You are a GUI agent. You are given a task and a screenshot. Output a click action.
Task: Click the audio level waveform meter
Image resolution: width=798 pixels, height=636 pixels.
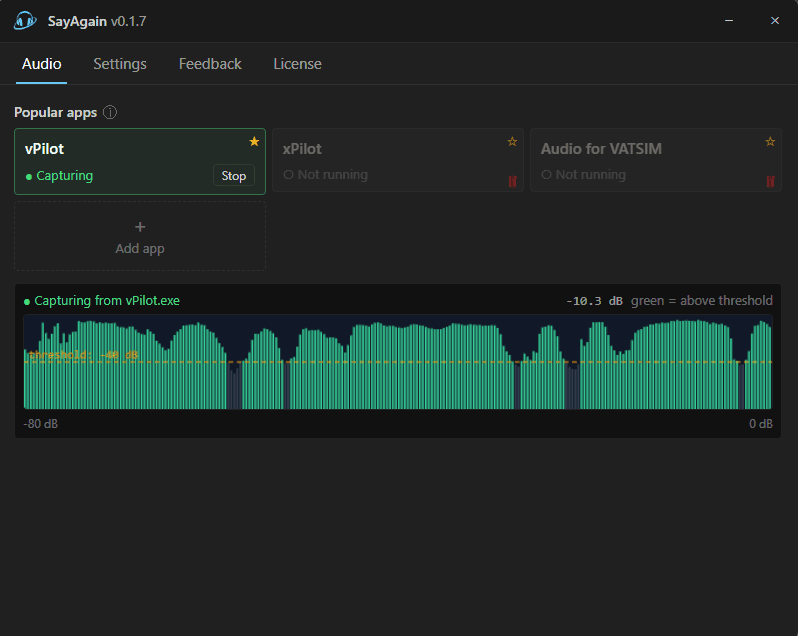point(398,362)
